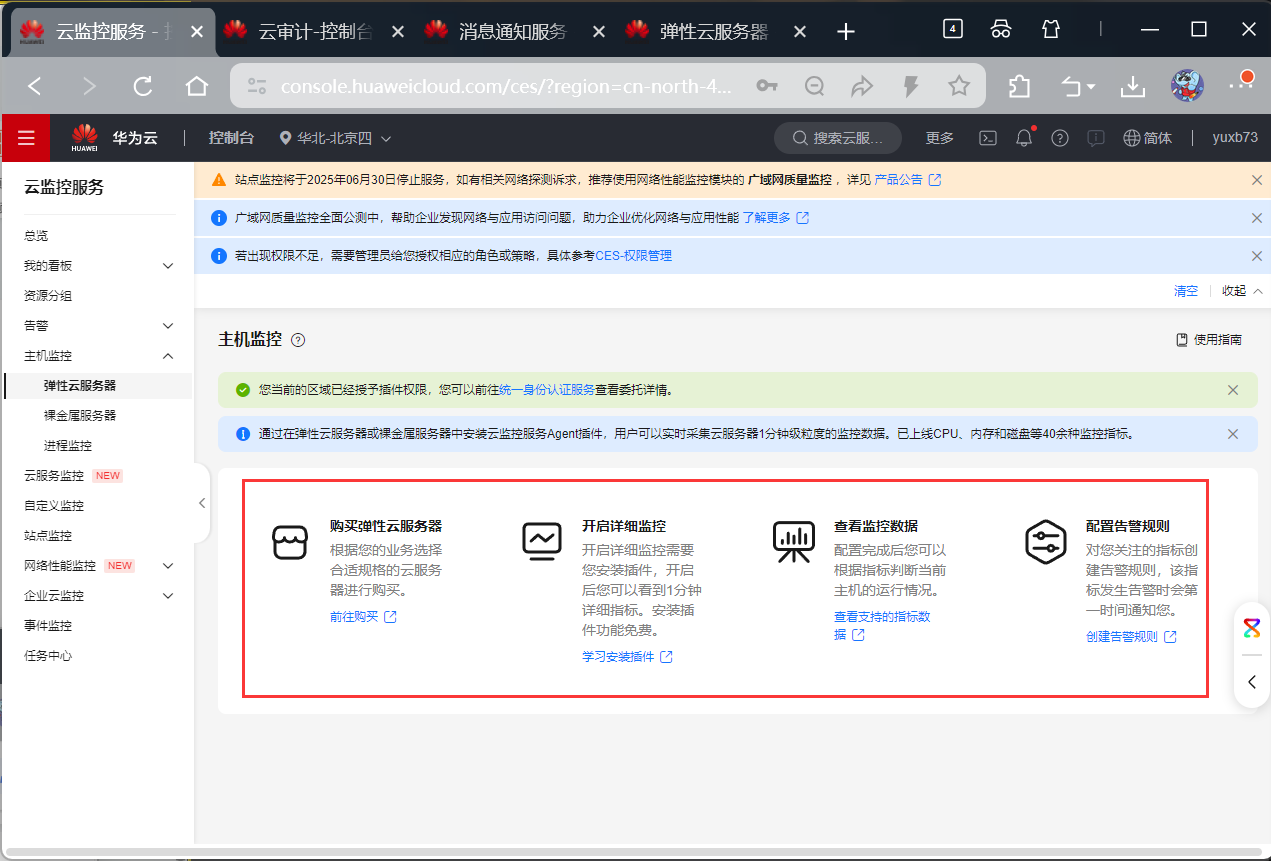Expand the right floating panel arrow

pyautogui.click(x=1252, y=682)
